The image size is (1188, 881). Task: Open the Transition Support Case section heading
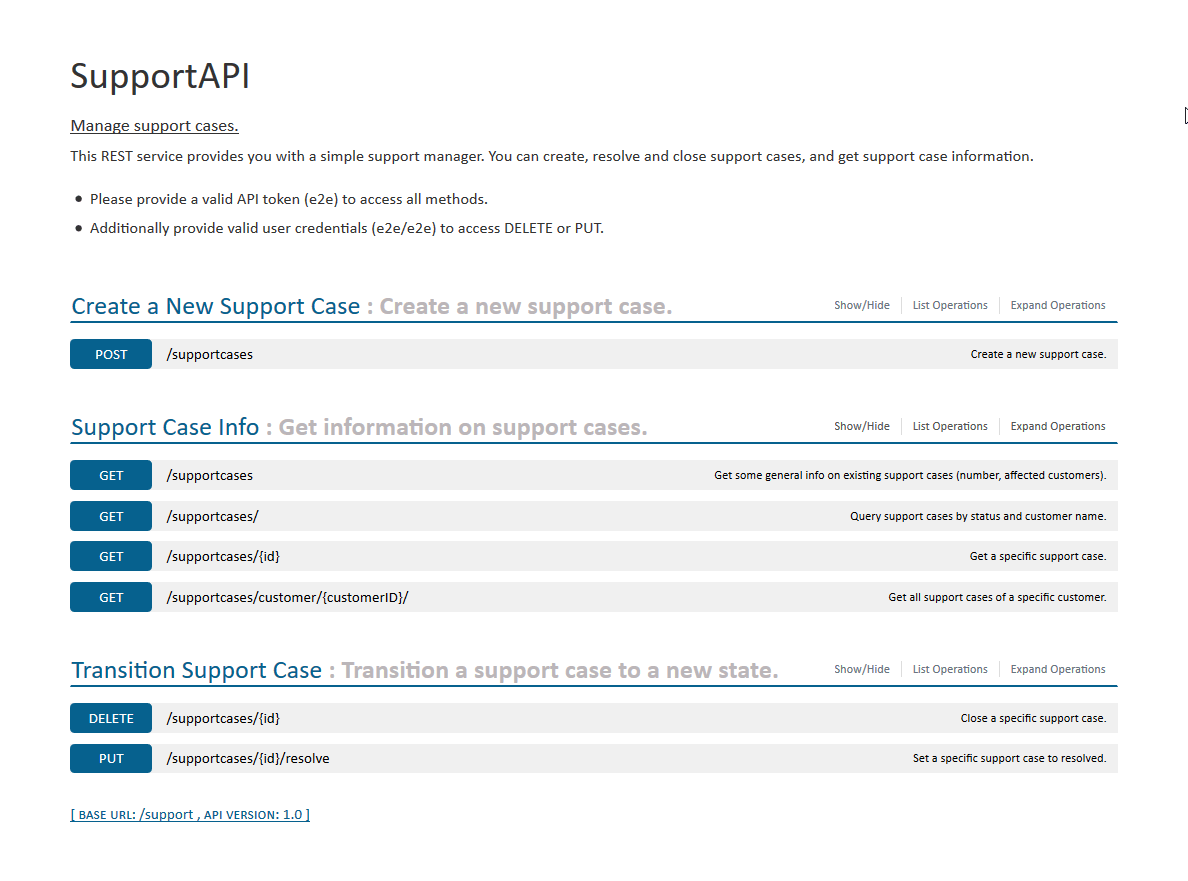tap(196, 671)
